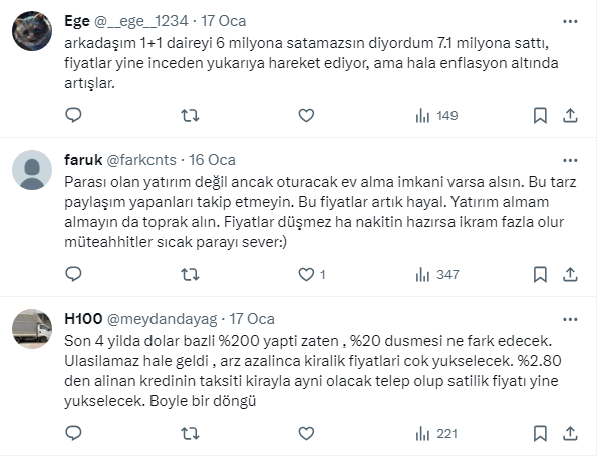Share Ege's tweet

tap(572, 115)
